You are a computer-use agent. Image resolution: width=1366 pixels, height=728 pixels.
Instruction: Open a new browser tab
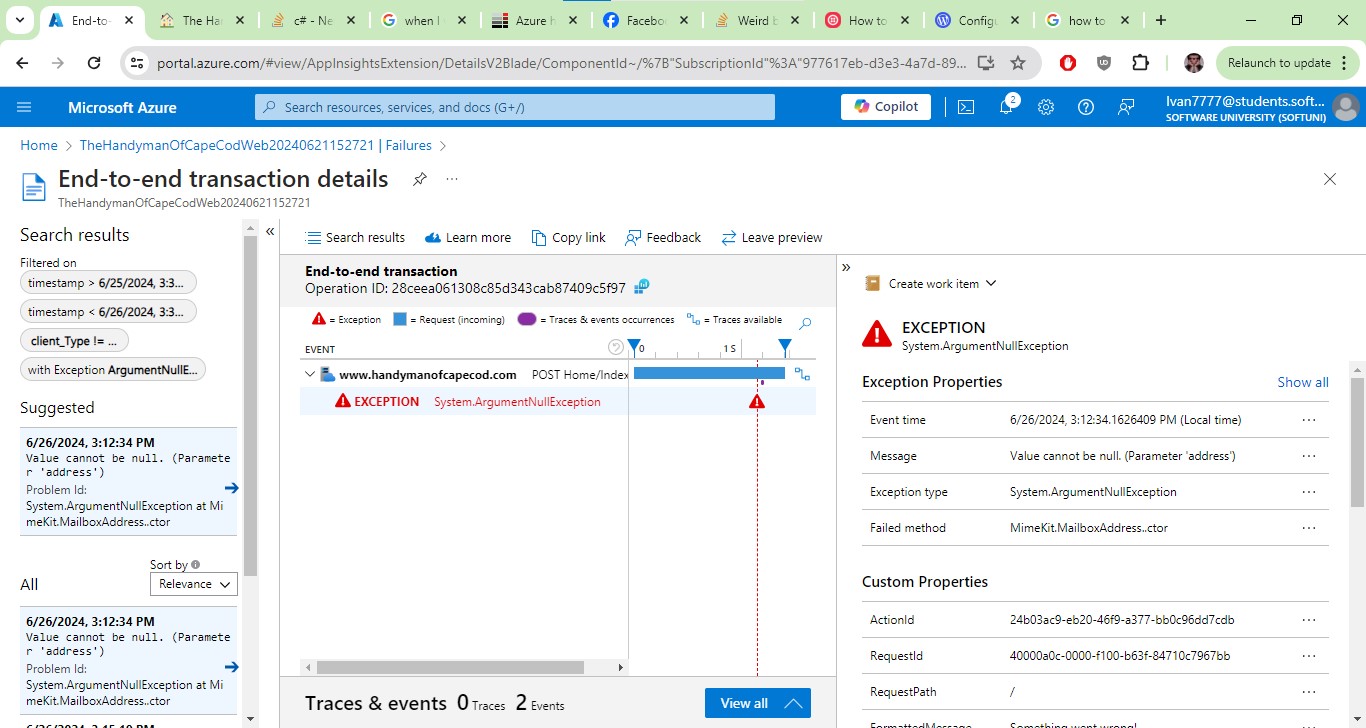(1160, 20)
